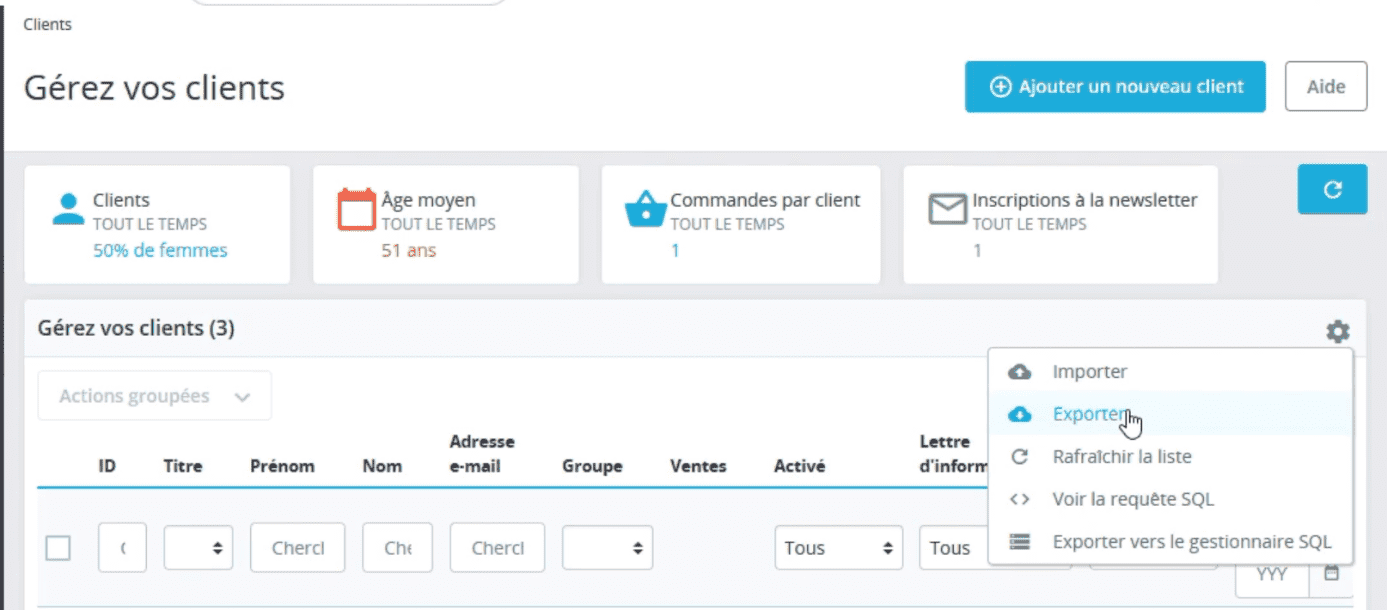Open the Actions groupées dropdown

(x=155, y=396)
